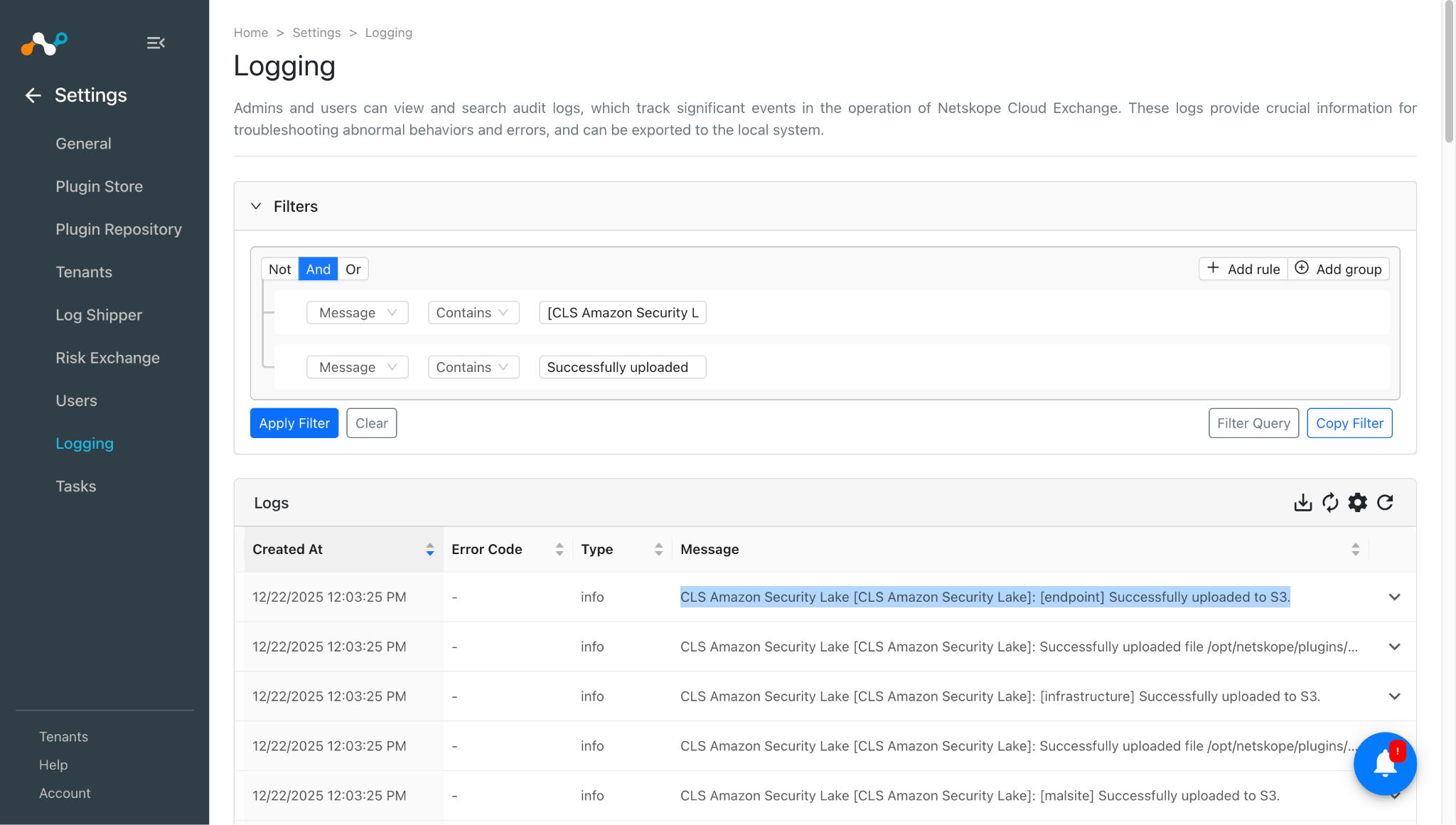The height and width of the screenshot is (825, 1456).
Task: Click the Apply Filter button
Action: (294, 423)
